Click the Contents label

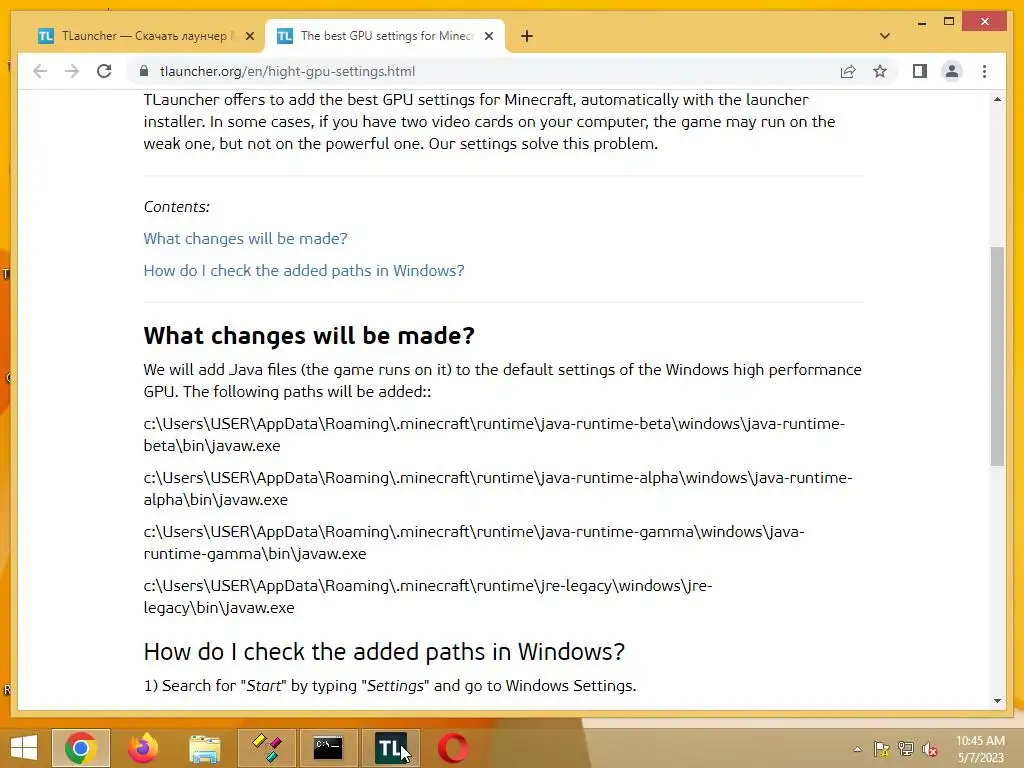click(177, 206)
